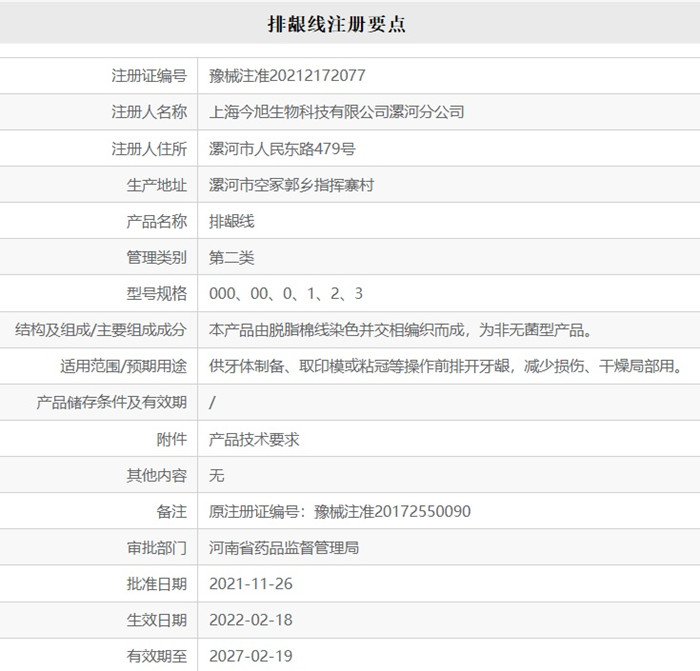Select the label 适用范围/预期用途
The width and height of the screenshot is (700, 671).
pos(124,366)
